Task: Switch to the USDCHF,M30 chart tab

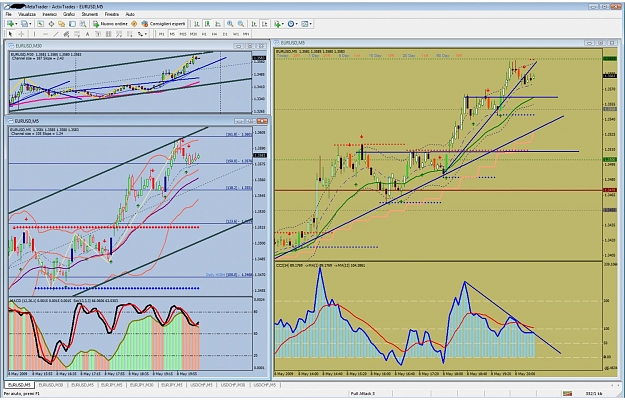Action: point(233,385)
